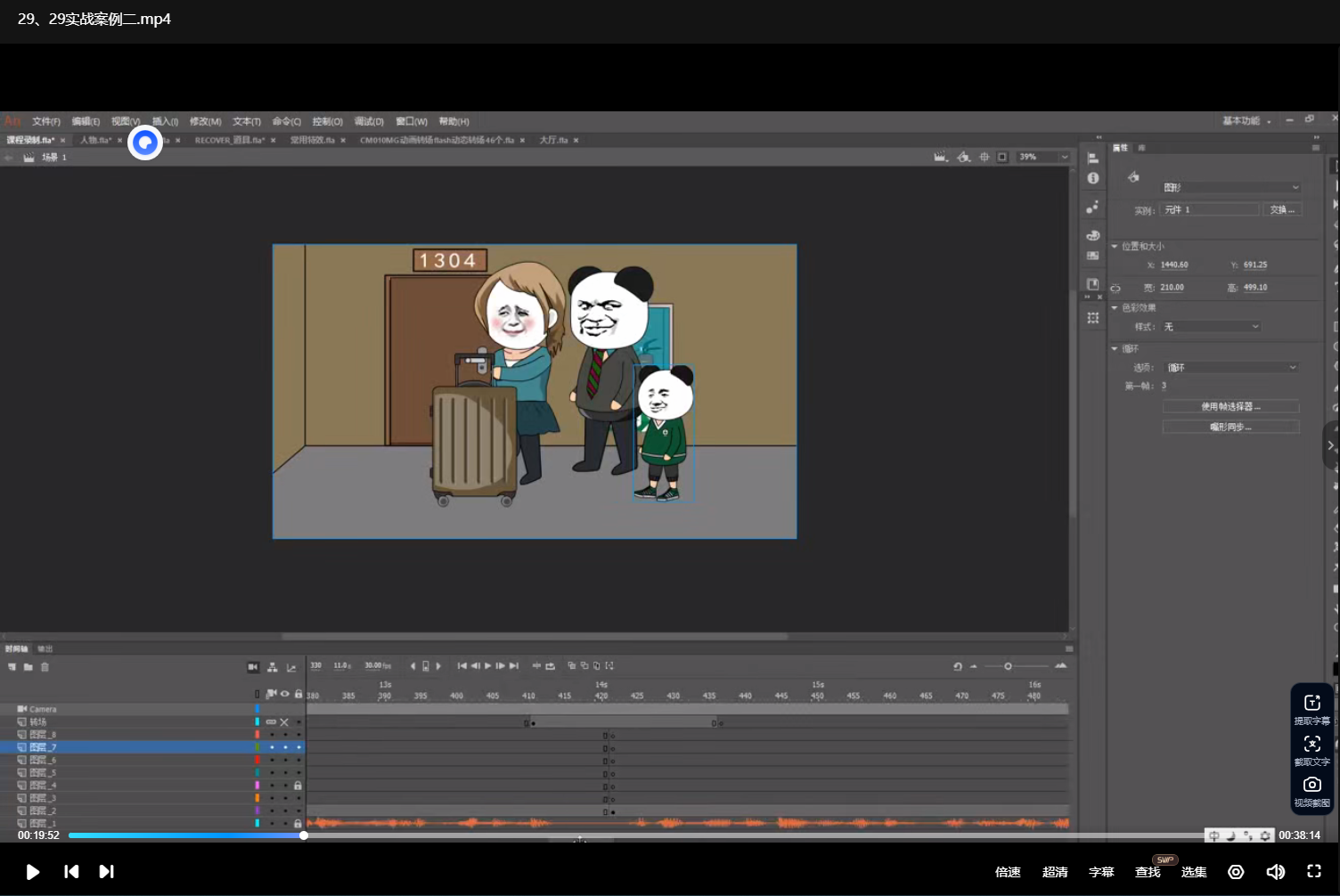Unlock the 图层_4 layer
1340x896 pixels.
point(298,786)
